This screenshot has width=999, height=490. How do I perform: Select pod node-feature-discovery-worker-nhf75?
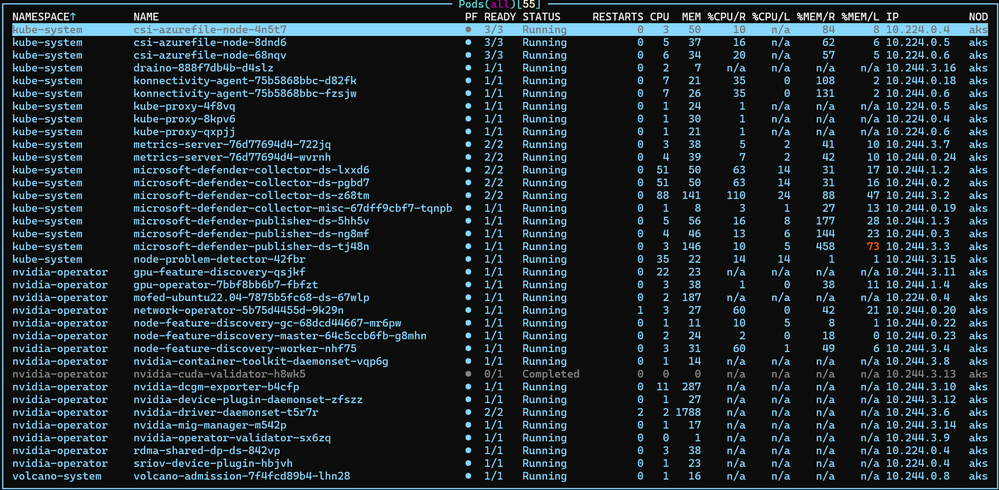coord(500,348)
